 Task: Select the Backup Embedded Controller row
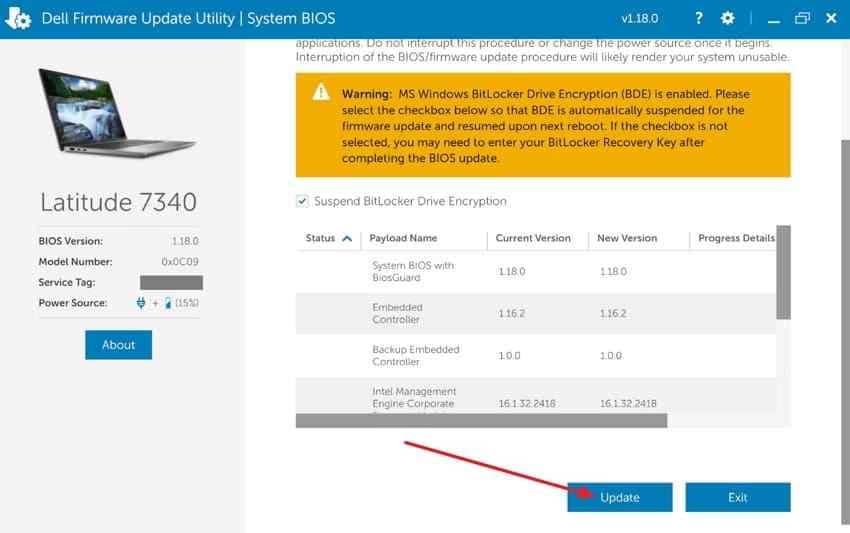click(x=536, y=356)
